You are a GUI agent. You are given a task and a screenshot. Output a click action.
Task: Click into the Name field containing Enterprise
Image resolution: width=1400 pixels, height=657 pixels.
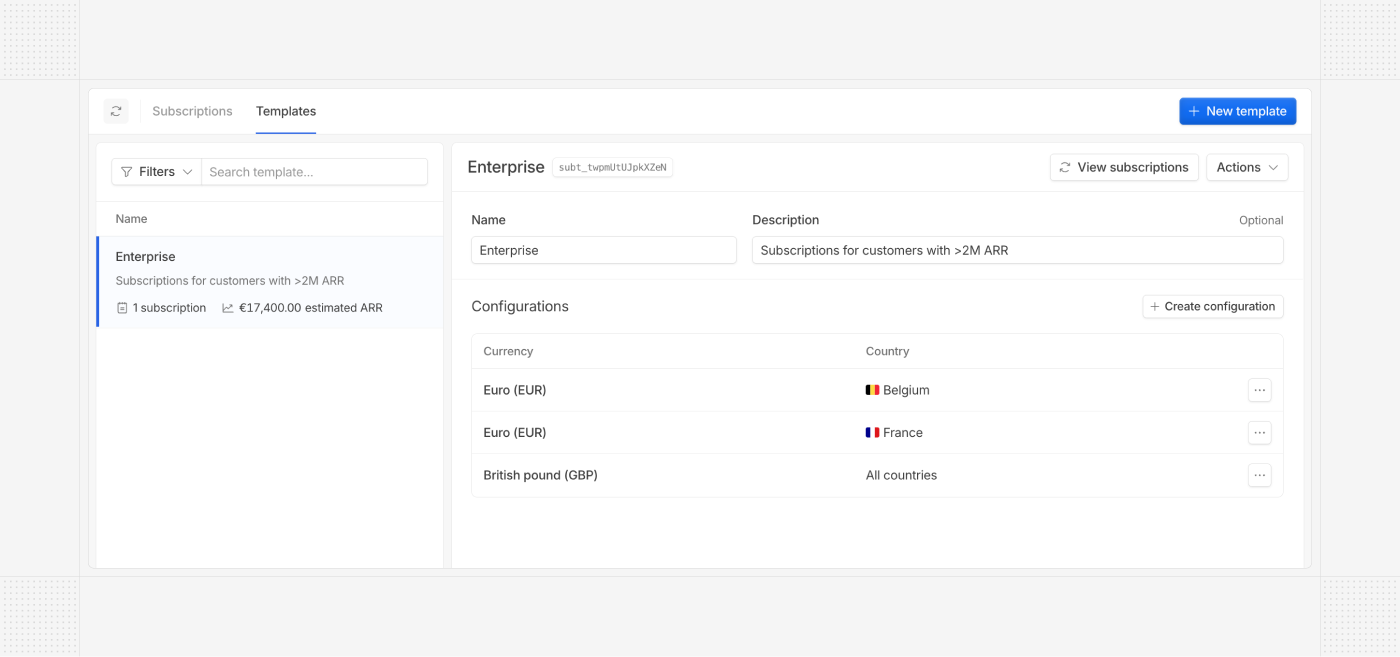click(x=603, y=250)
